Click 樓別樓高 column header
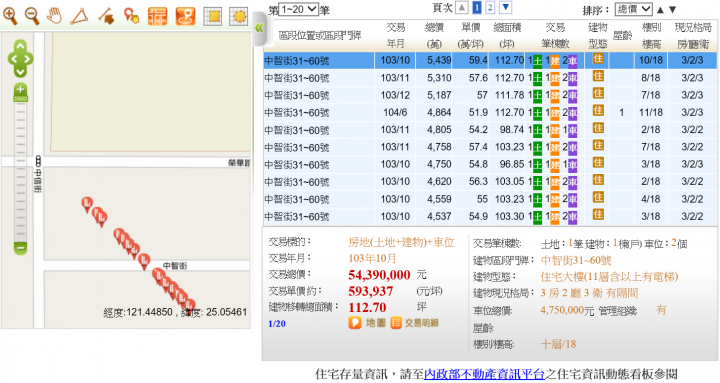This screenshot has height=383, width=720. coord(651,36)
